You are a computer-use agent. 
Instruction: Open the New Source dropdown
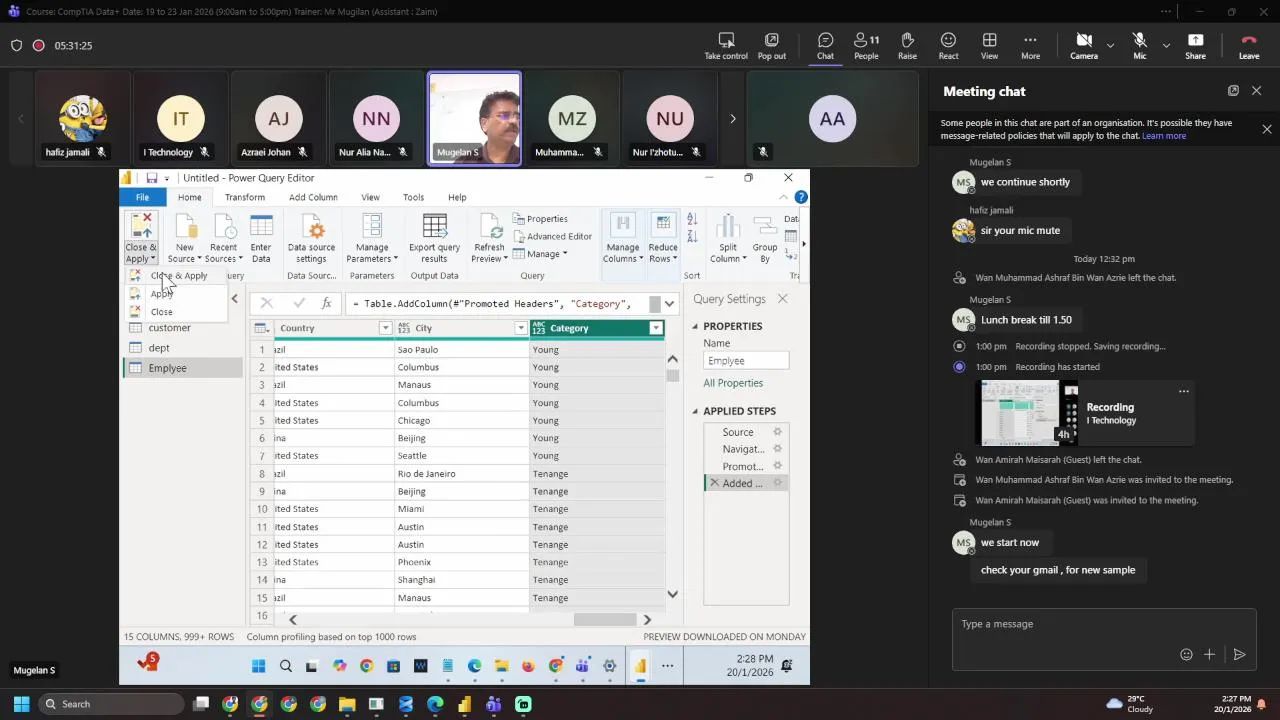[x=185, y=238]
